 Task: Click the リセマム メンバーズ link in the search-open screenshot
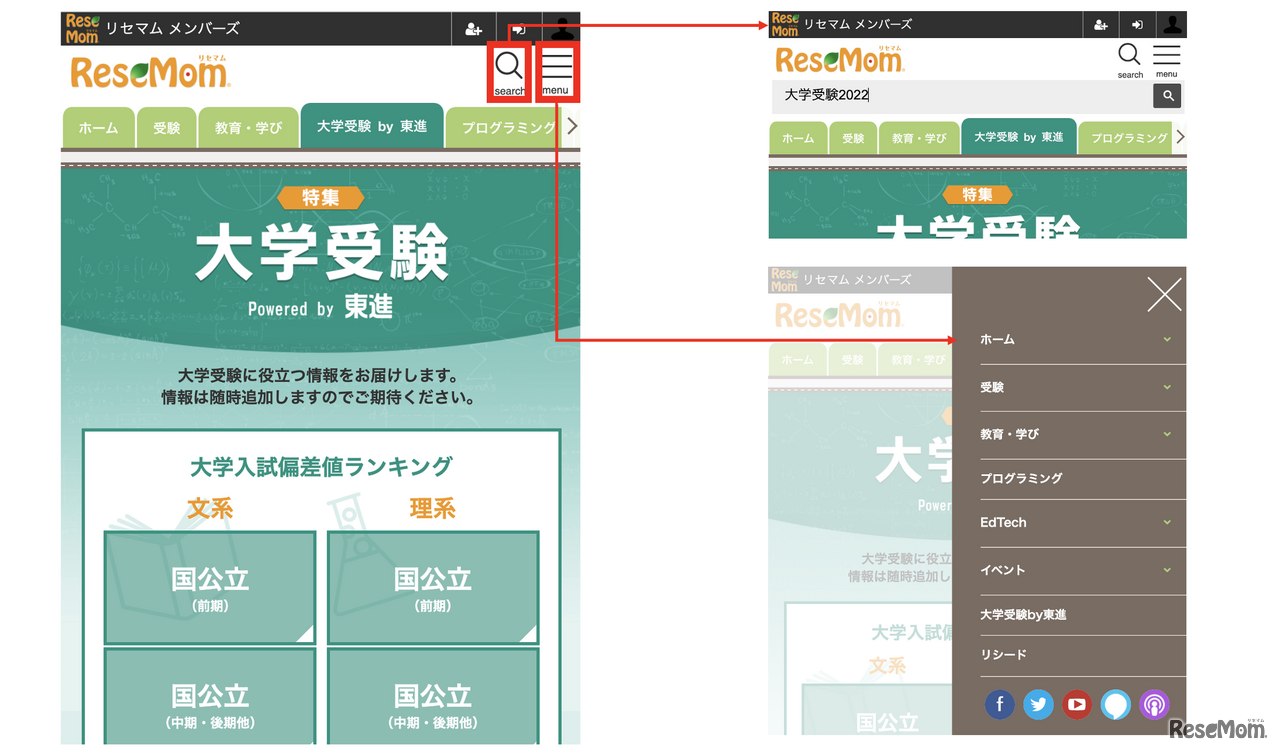[x=858, y=24]
